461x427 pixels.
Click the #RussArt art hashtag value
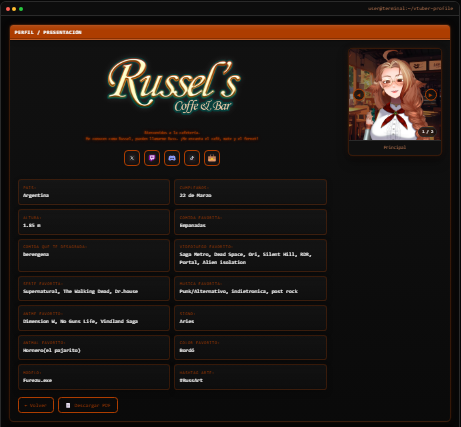191,380
